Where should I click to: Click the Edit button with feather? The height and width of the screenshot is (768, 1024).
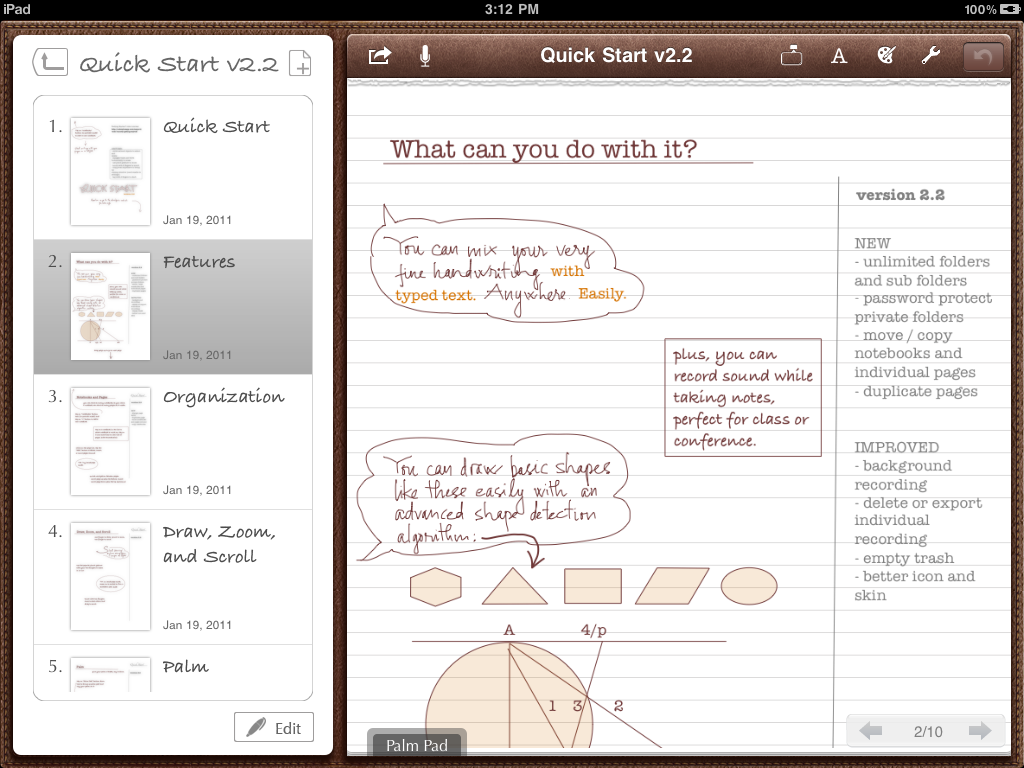coord(274,728)
